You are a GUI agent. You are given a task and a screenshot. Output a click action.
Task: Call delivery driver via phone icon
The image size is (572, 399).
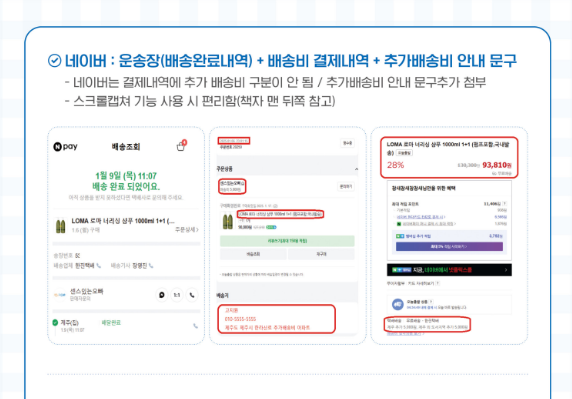point(151,266)
